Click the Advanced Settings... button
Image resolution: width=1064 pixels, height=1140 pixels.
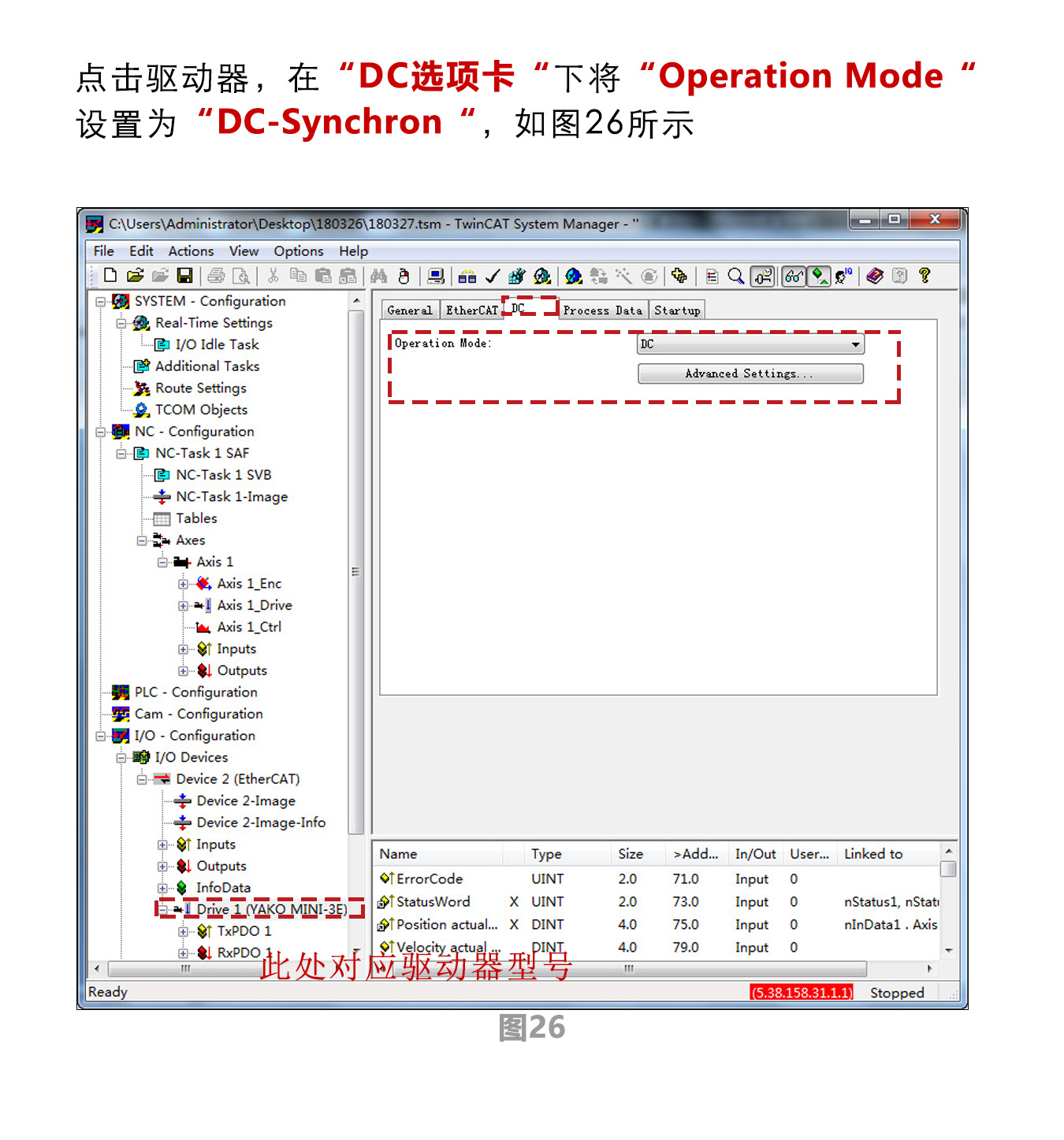750,373
